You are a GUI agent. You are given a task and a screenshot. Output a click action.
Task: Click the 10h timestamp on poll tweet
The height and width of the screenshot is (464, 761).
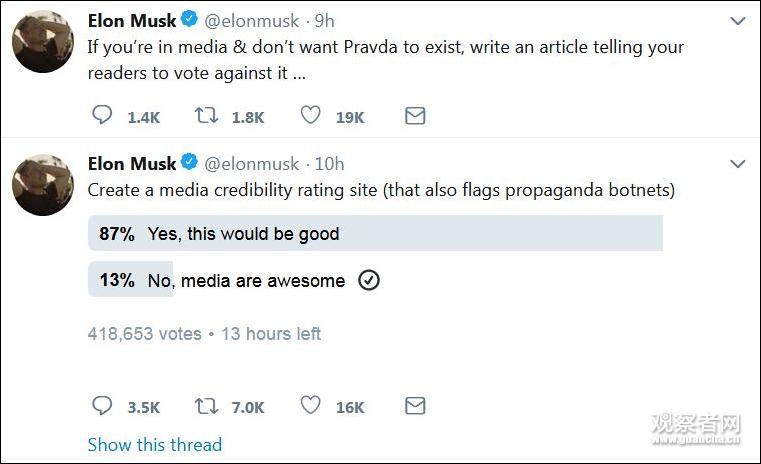(329, 164)
